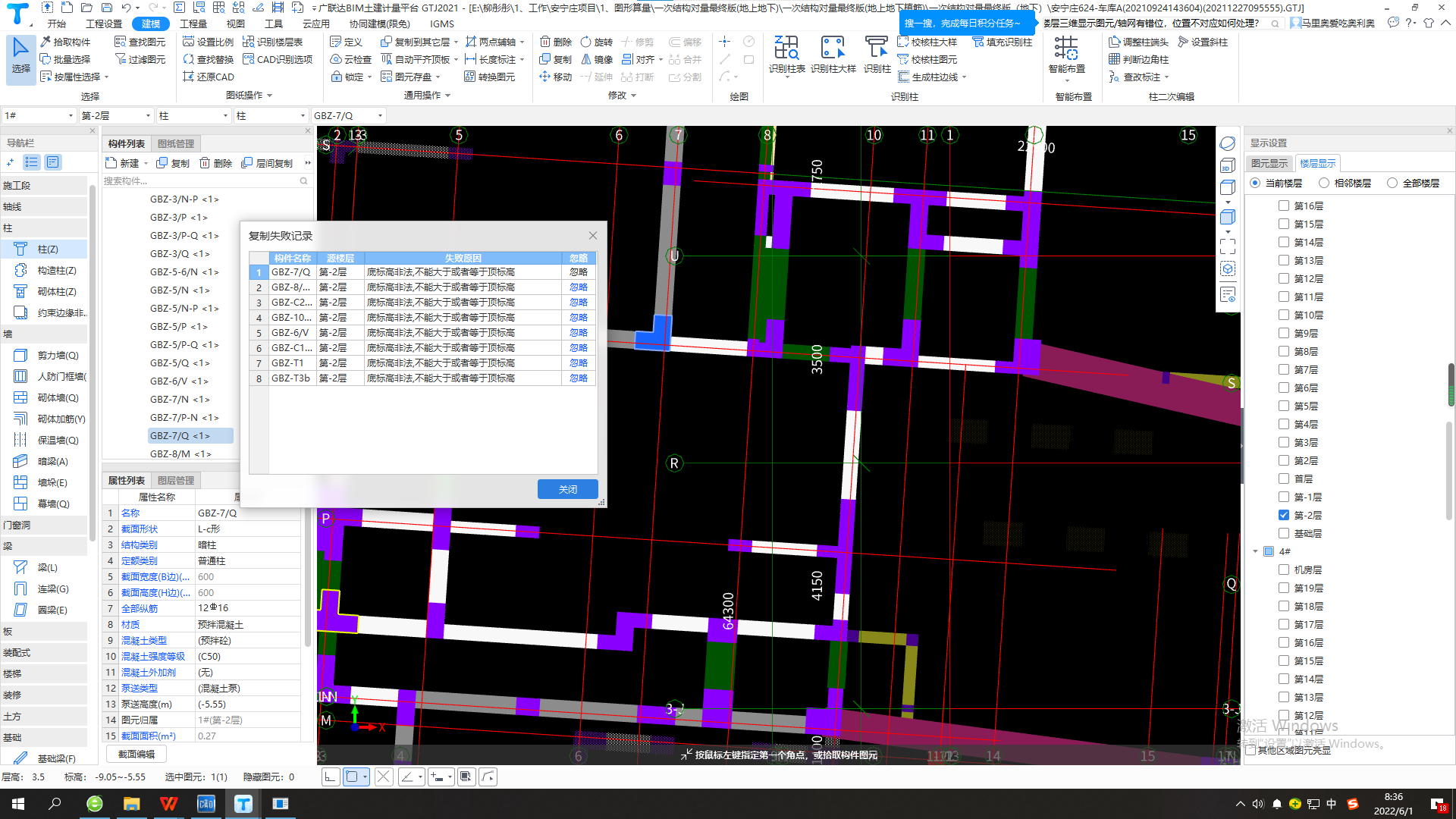Click 调整柱端头 tool
Viewport: 1456px width, 819px height.
[x=1138, y=42]
